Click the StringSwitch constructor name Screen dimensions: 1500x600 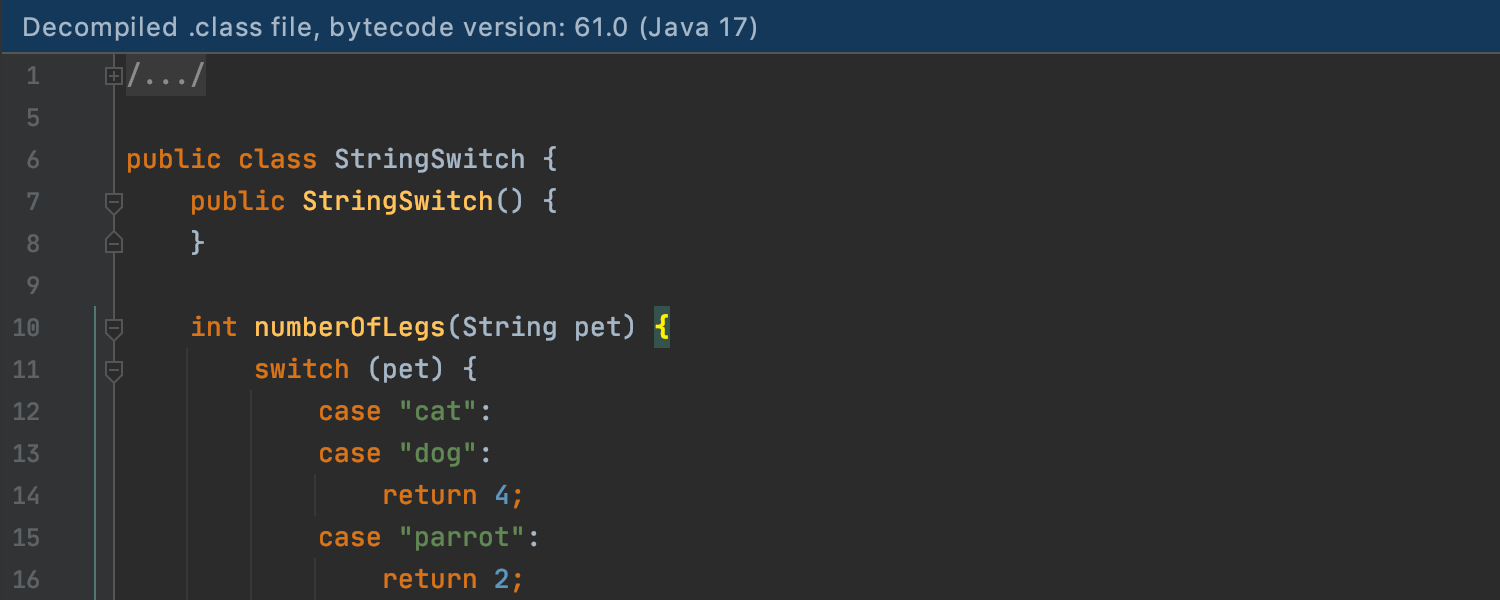397,202
